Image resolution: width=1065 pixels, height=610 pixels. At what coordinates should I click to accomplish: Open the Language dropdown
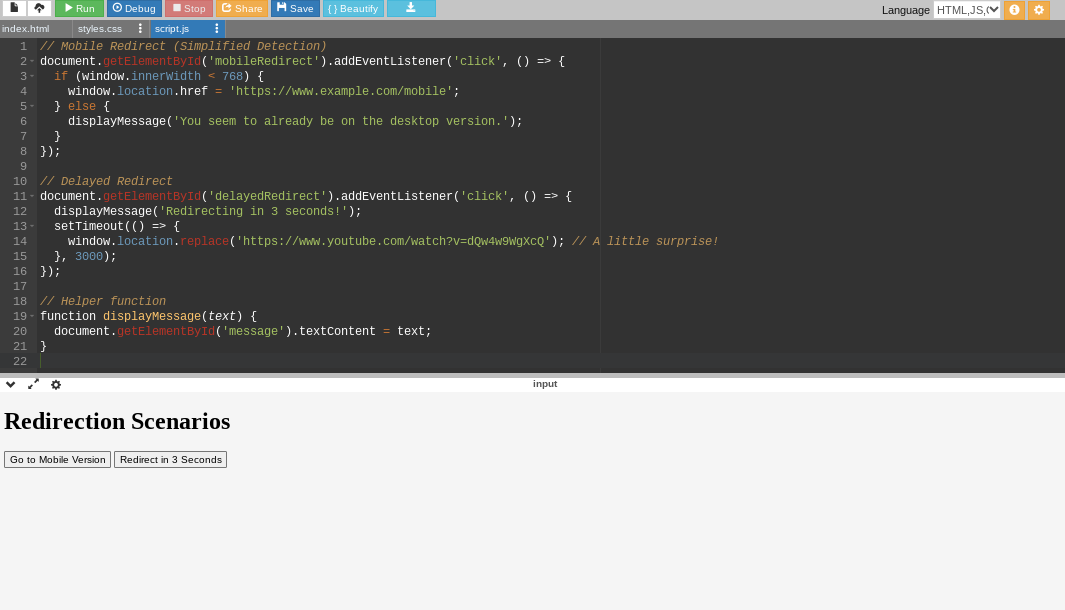click(x=967, y=10)
